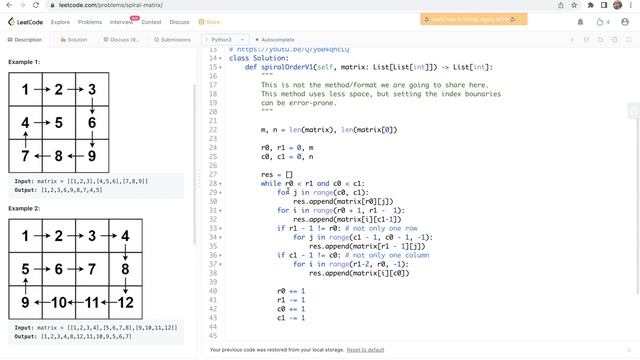Screen dimensions: 640x360
Task: Open notifications bell icon
Action: 580,22
